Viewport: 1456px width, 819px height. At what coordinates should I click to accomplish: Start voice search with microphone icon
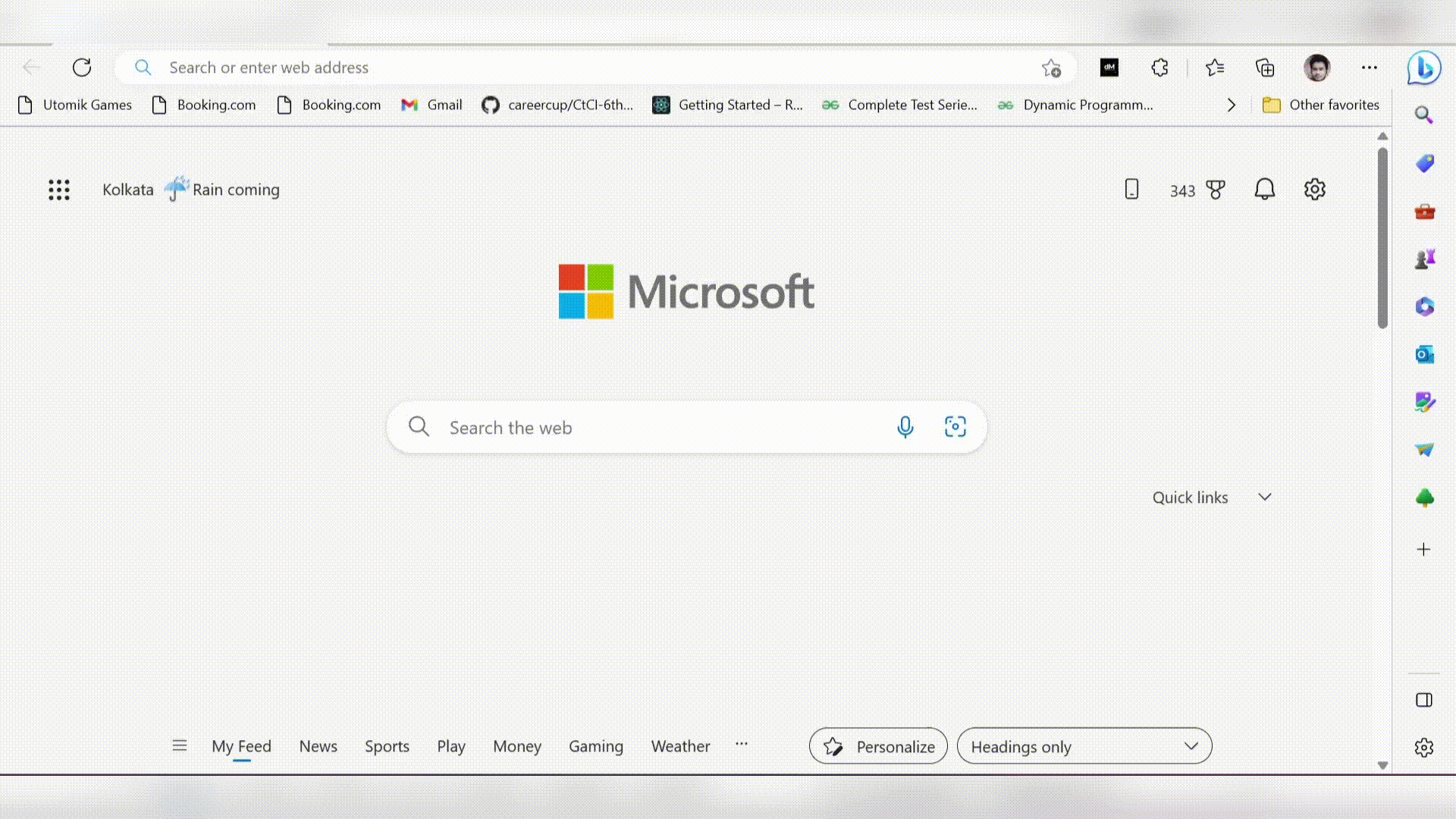[905, 427]
